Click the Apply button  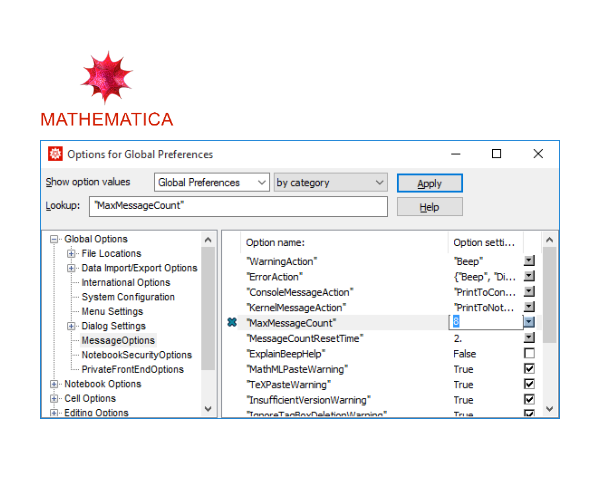(x=430, y=183)
